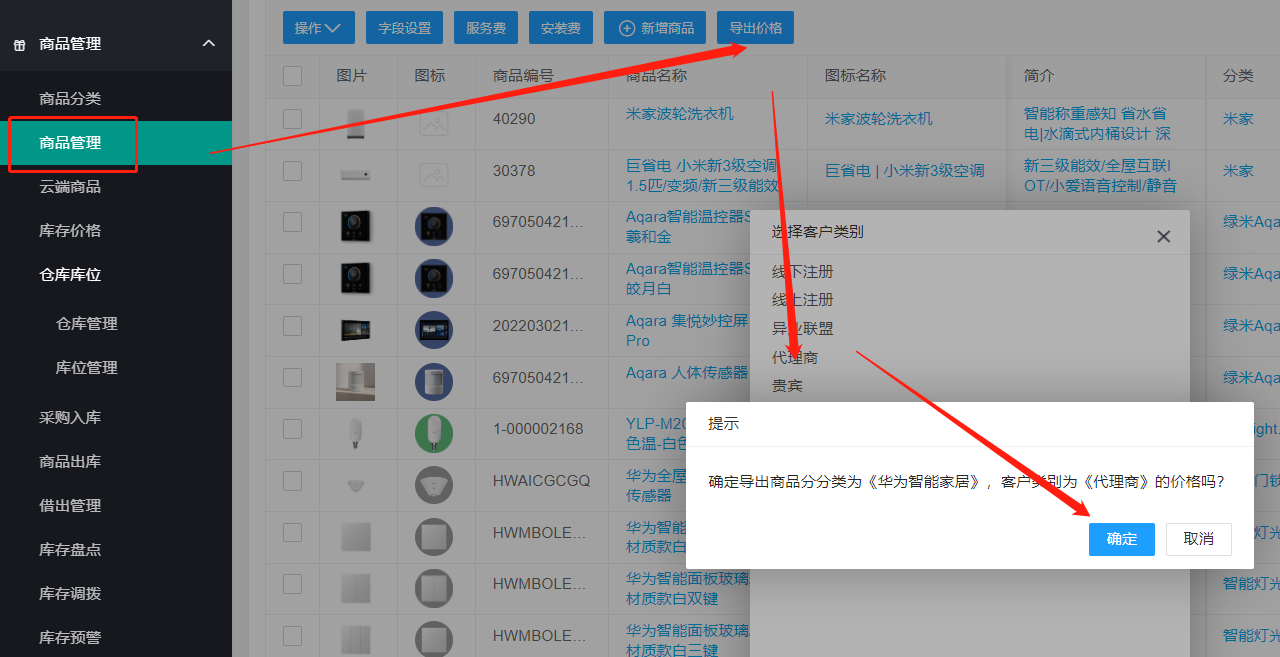1280x657 pixels.
Task: Check the Aqara 人体传感器 row checkbox
Action: click(x=292, y=377)
